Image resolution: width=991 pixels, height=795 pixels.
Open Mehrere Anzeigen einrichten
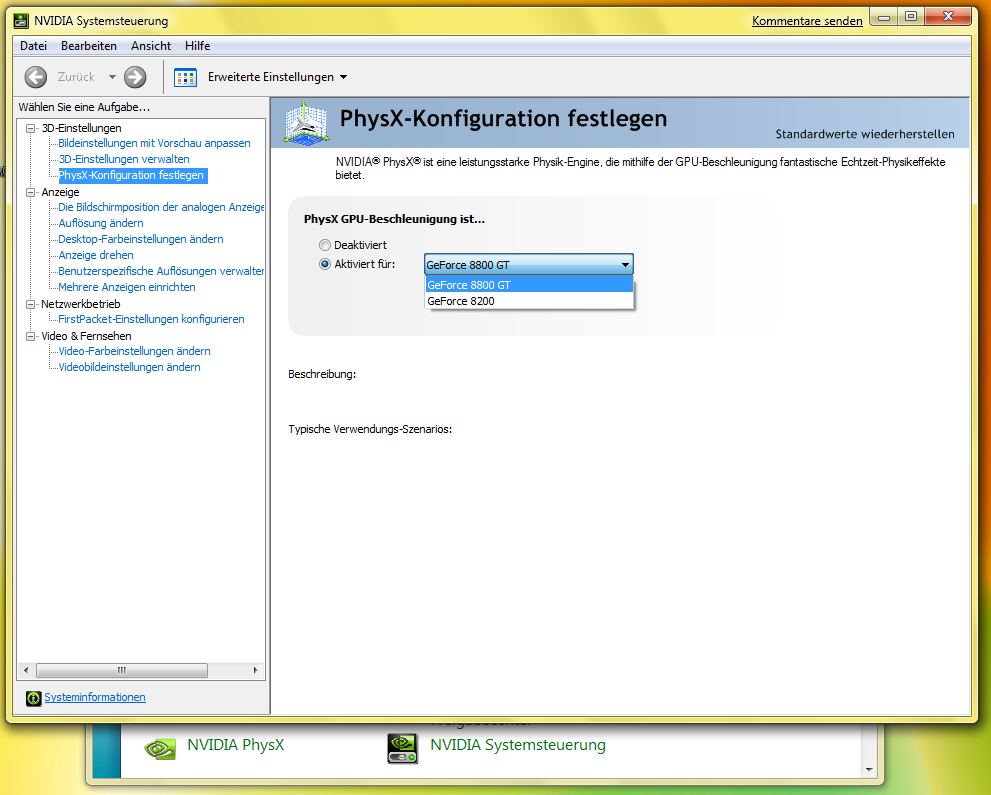coord(127,287)
